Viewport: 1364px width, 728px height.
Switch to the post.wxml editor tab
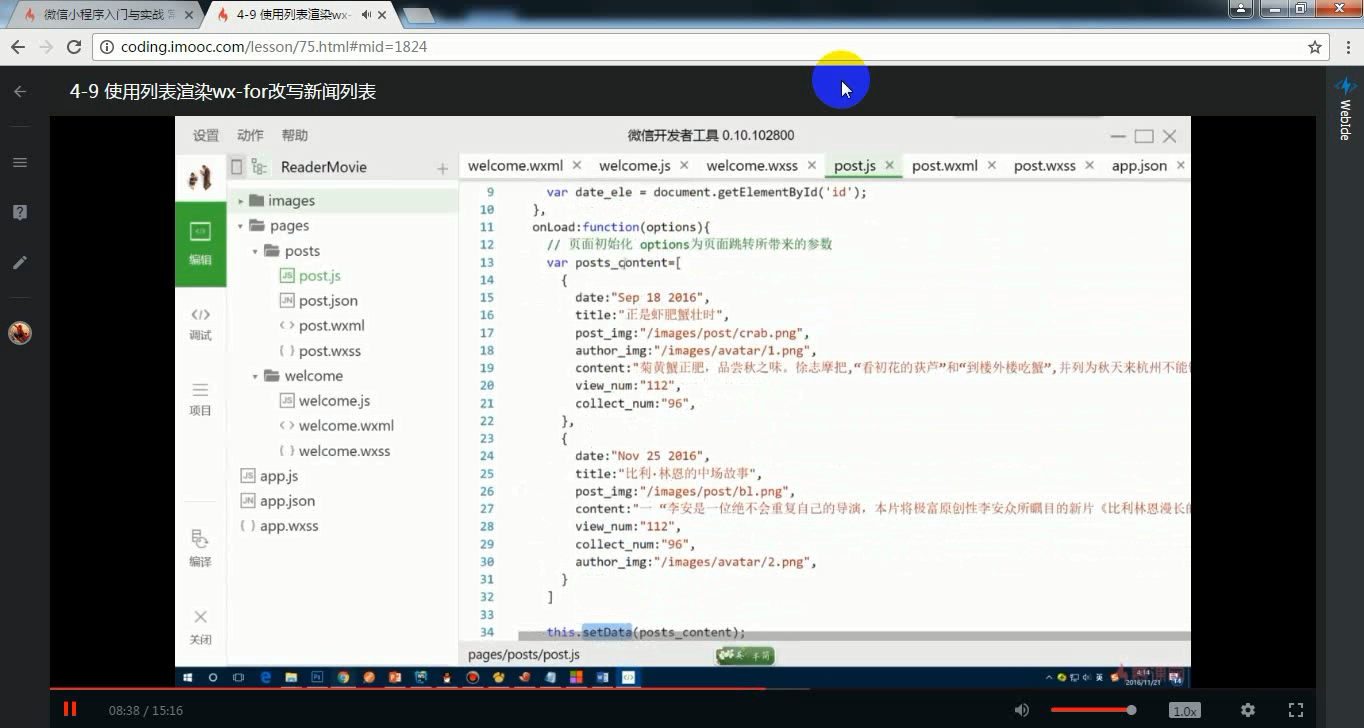click(945, 166)
